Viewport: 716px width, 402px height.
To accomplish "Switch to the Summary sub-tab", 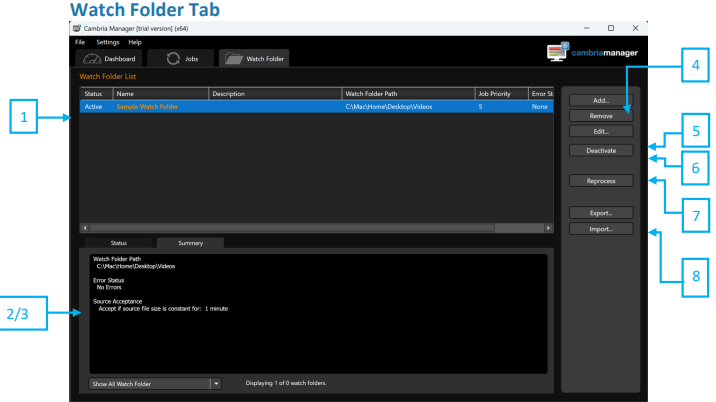I will click(190, 243).
